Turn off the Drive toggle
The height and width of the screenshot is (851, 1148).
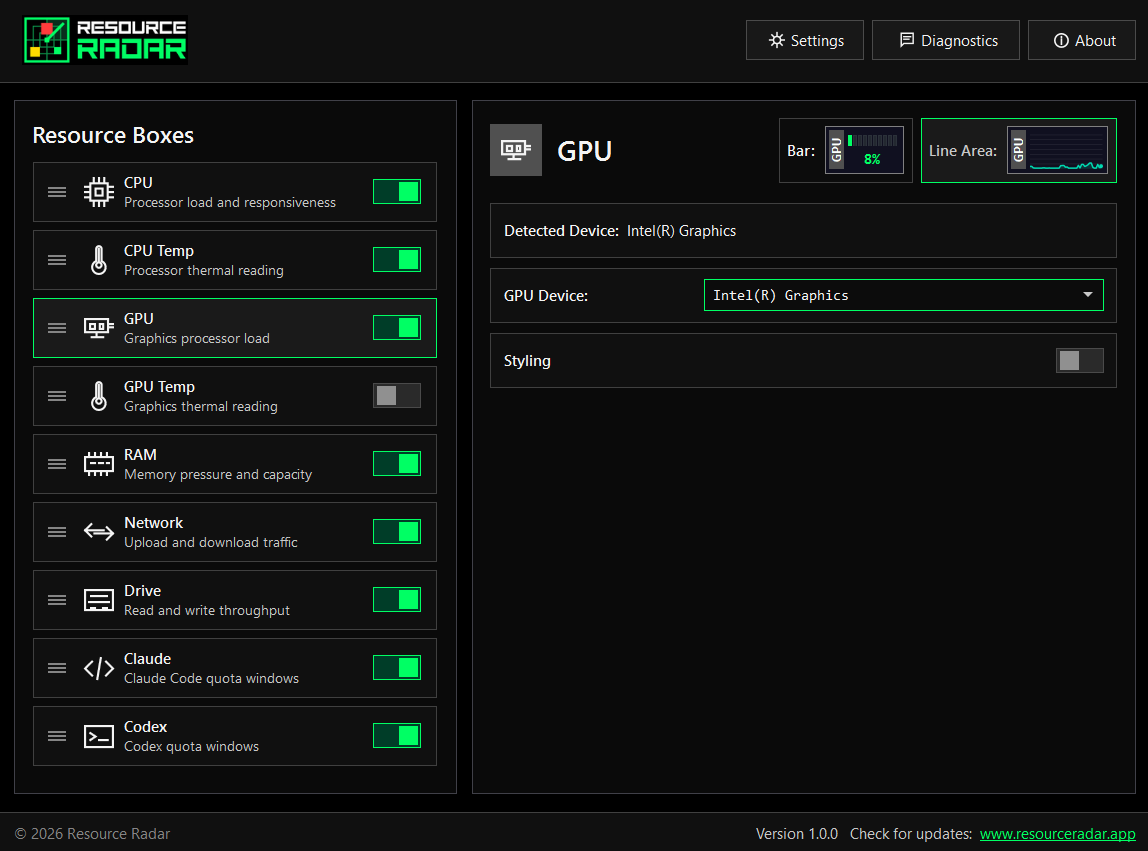point(397,600)
